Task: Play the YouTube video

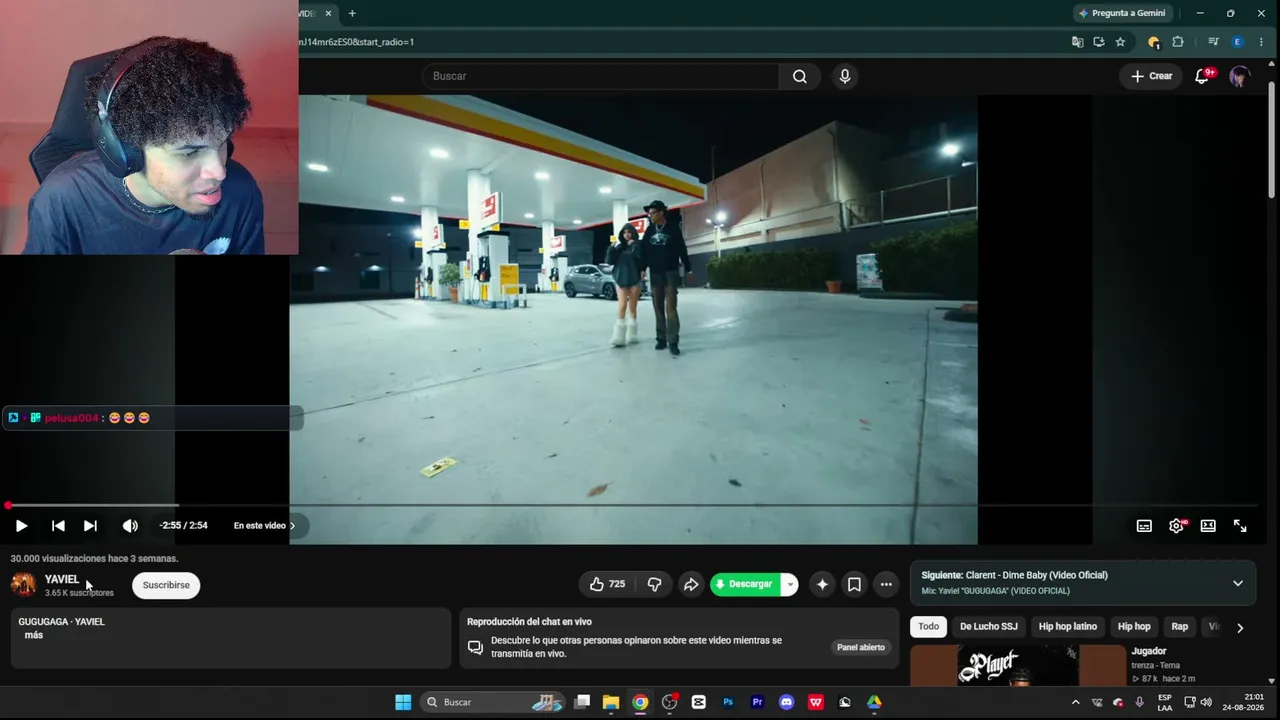Action: click(21, 526)
